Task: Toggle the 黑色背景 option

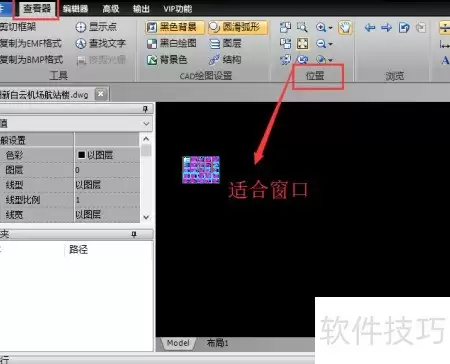Action: click(174, 27)
